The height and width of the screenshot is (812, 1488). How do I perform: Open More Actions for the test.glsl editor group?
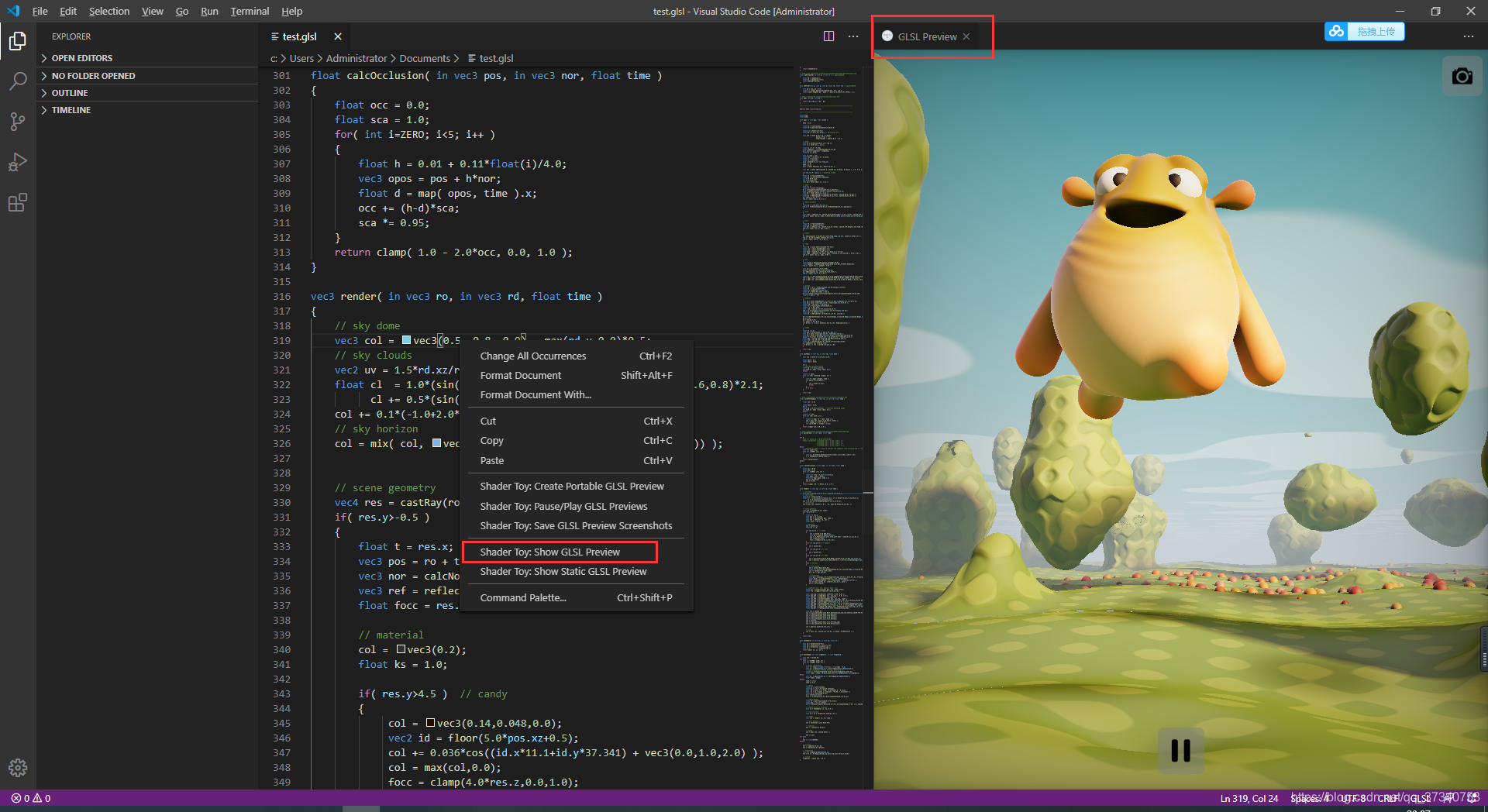click(853, 36)
